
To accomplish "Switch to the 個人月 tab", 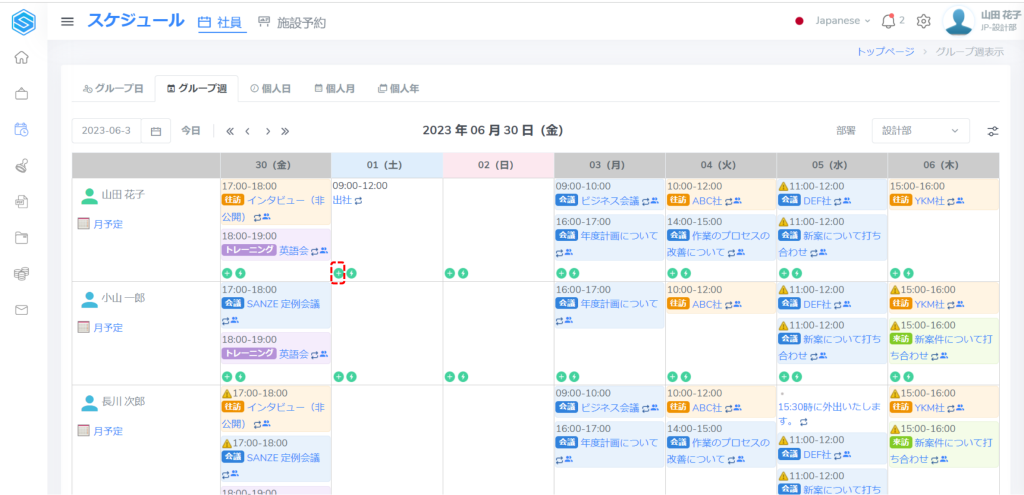I will pyautogui.click(x=334, y=88).
